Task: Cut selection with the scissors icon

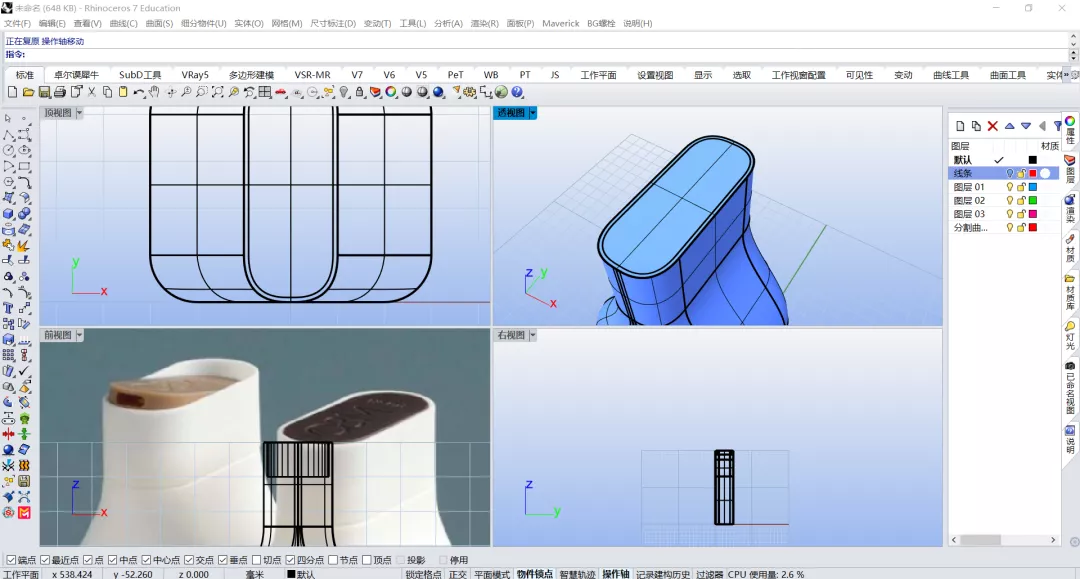Action: click(92, 92)
